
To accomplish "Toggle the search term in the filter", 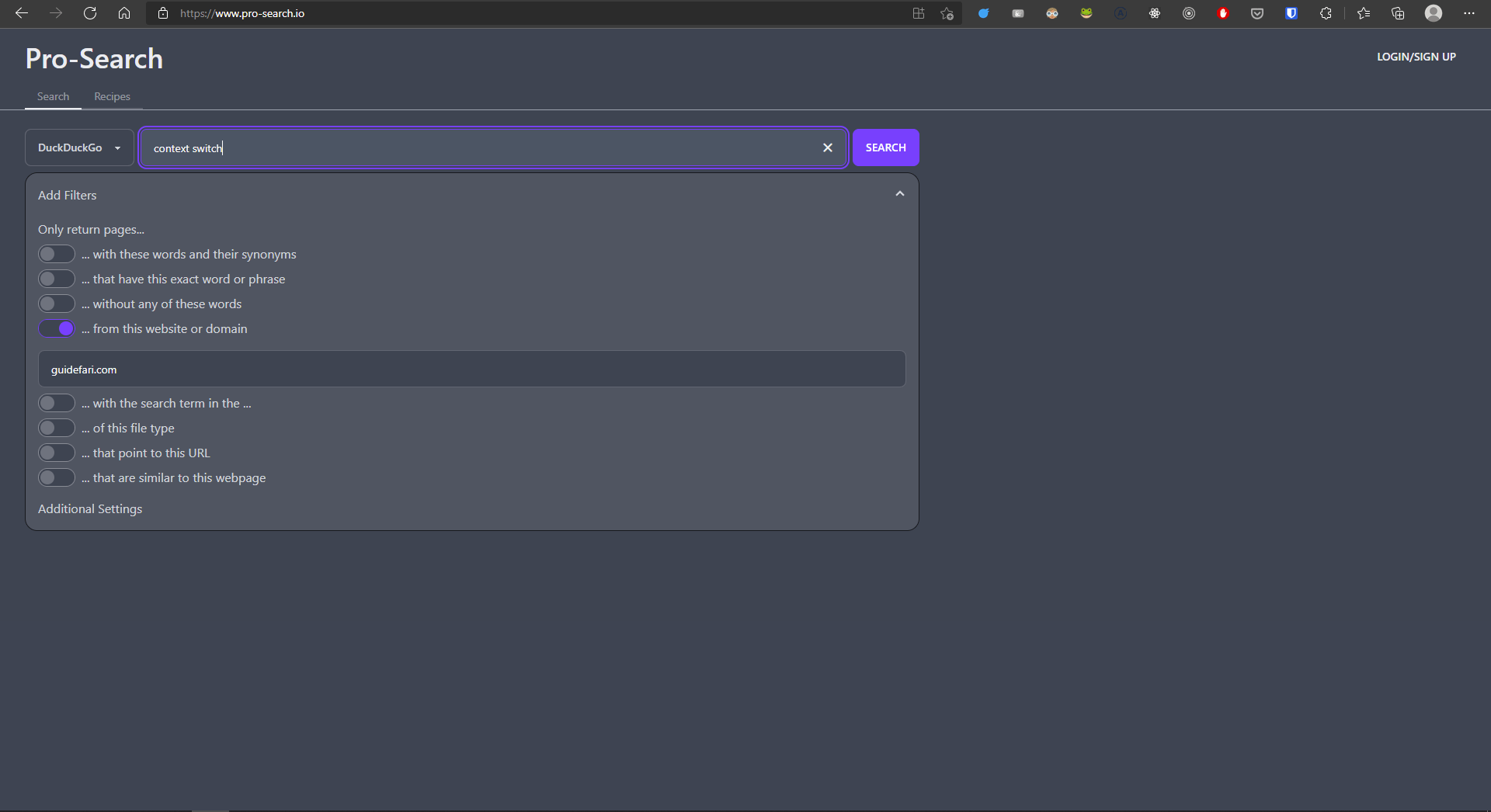I will tap(57, 403).
